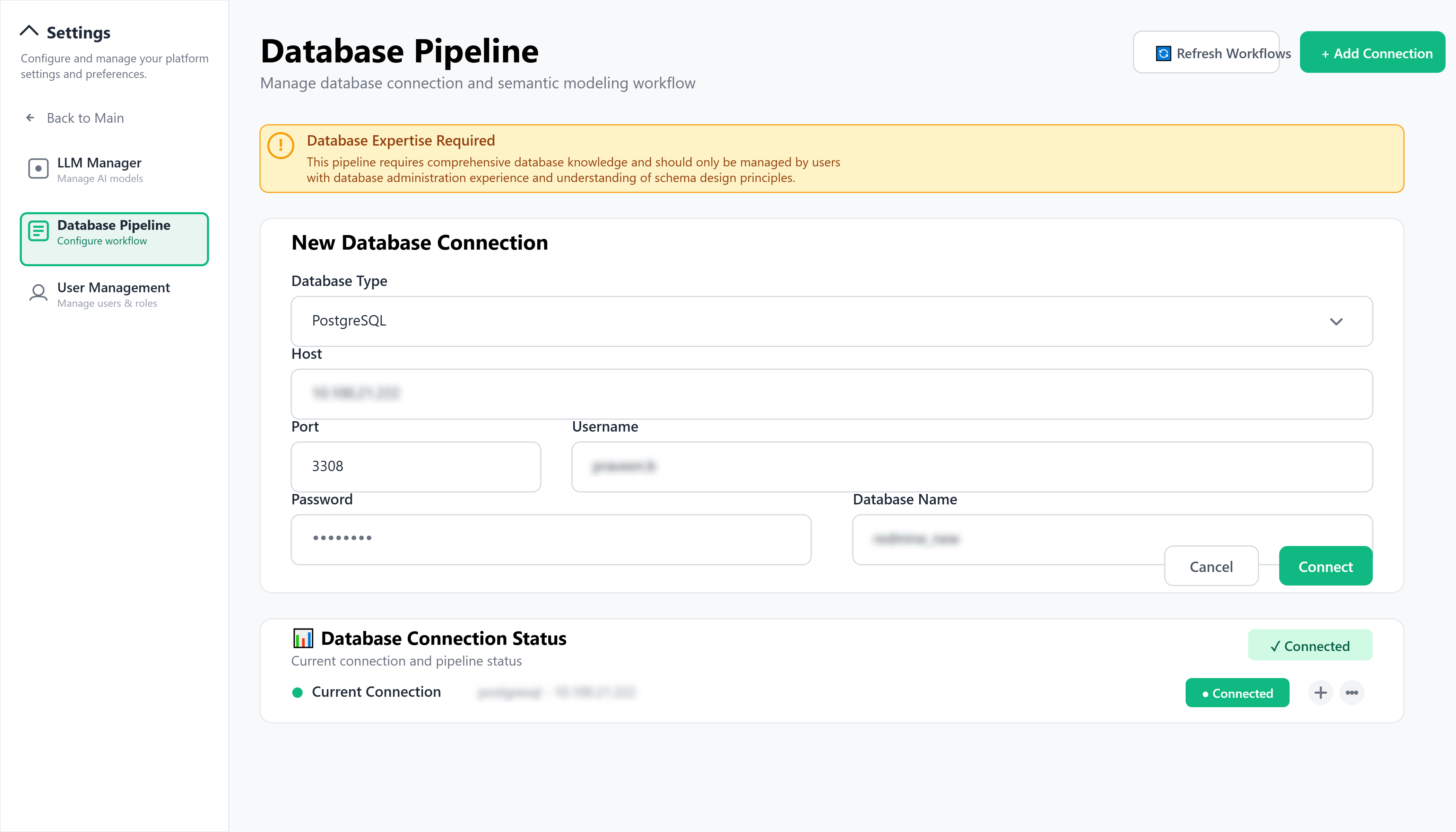The height and width of the screenshot is (832, 1456).
Task: Open User Management person icon
Action: pyautogui.click(x=38, y=293)
